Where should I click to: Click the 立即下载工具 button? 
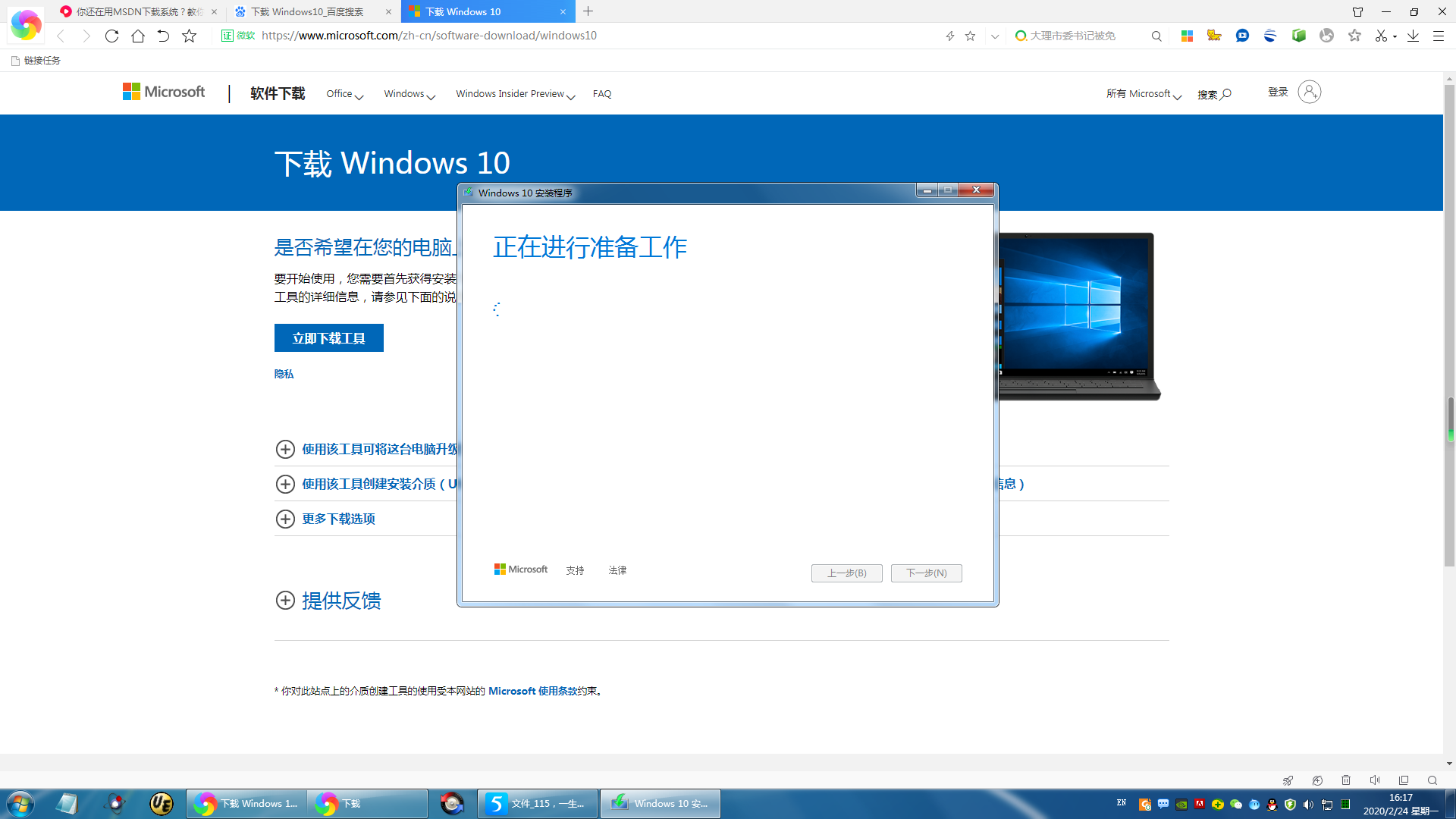329,338
